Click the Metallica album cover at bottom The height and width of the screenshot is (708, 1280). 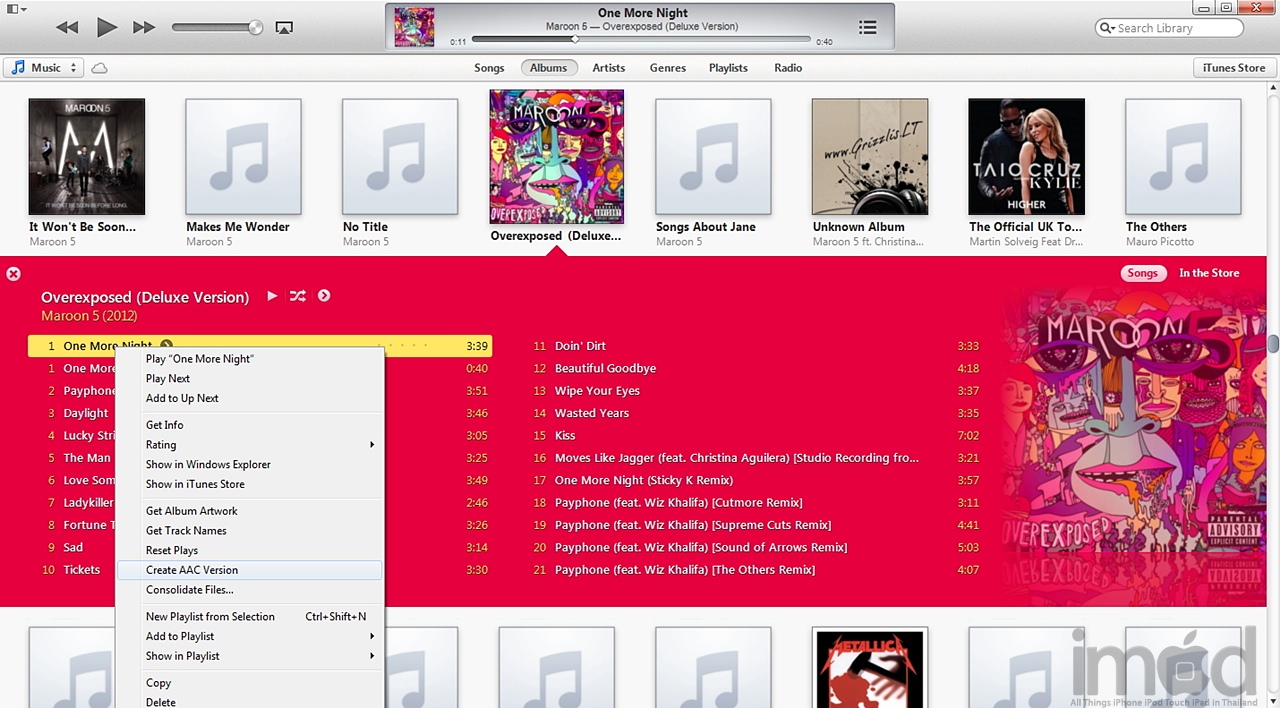pyautogui.click(x=870, y=667)
